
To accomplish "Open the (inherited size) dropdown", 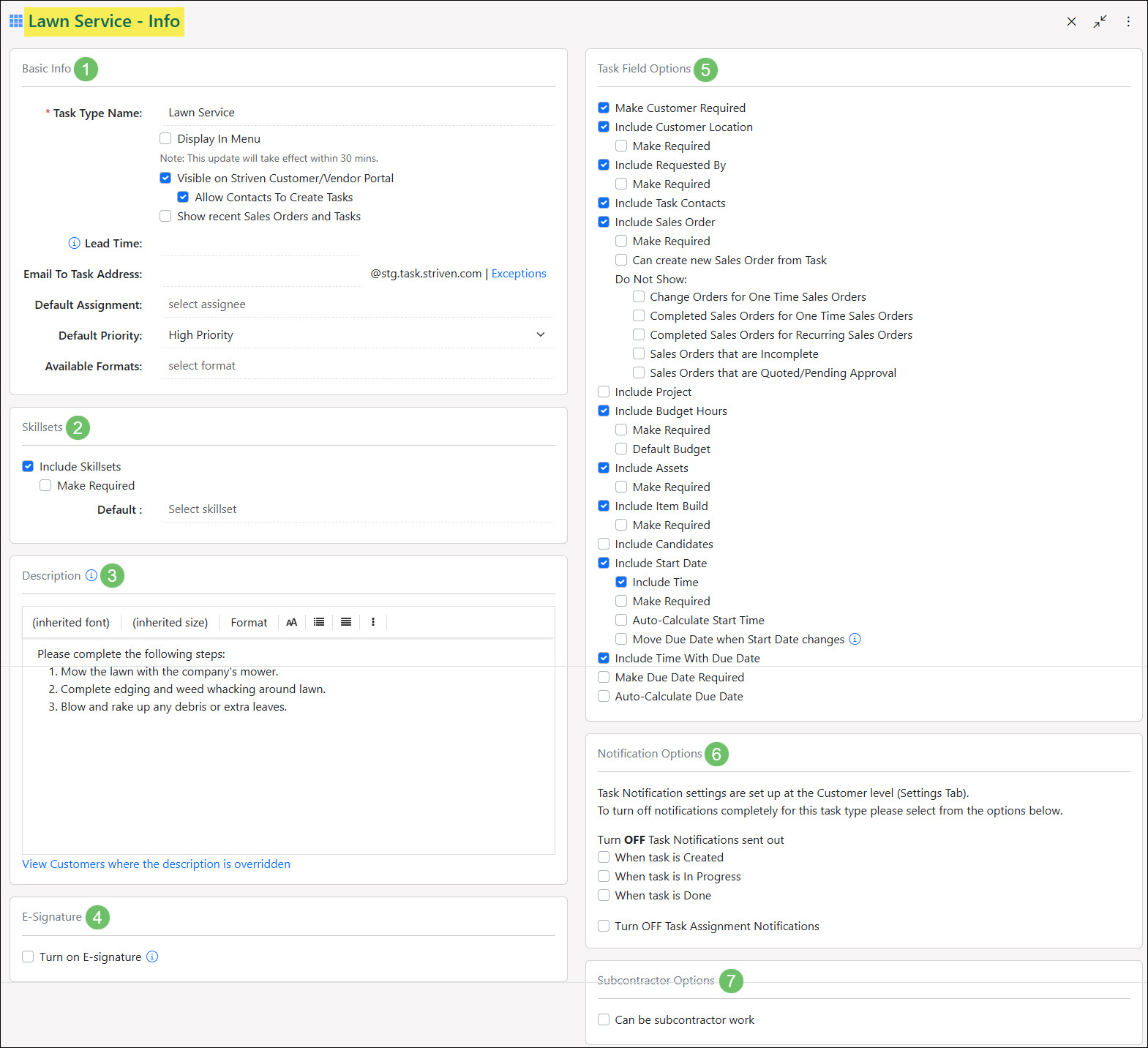I will coord(170,622).
